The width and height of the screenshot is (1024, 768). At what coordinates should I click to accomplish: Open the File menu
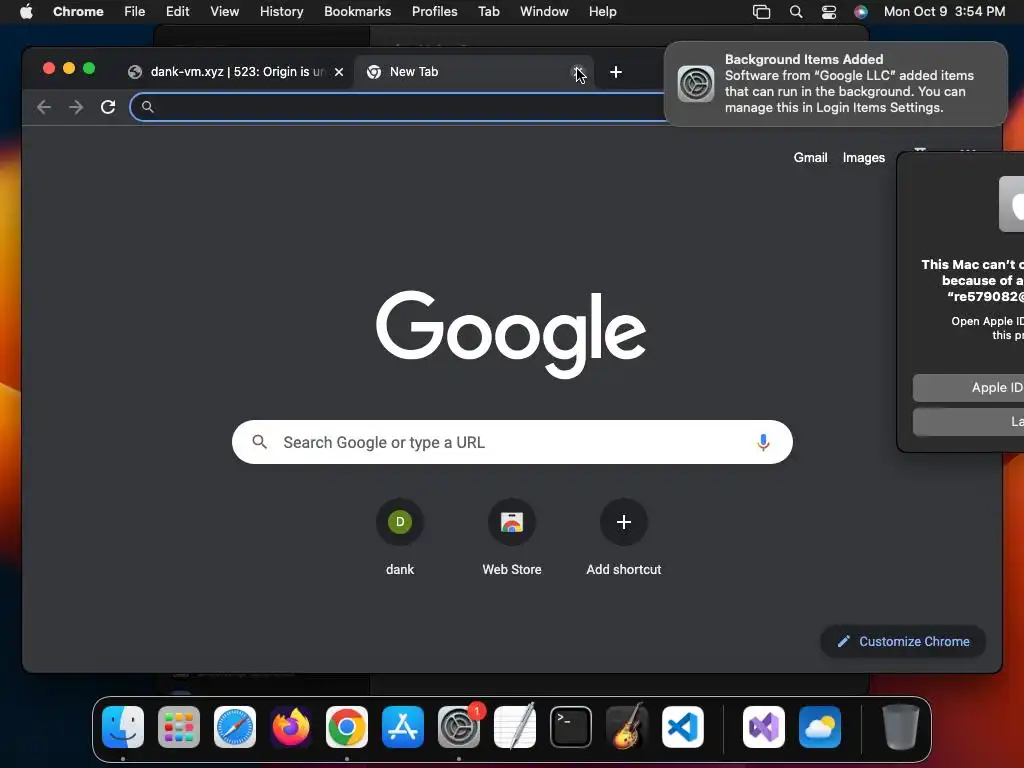click(135, 12)
